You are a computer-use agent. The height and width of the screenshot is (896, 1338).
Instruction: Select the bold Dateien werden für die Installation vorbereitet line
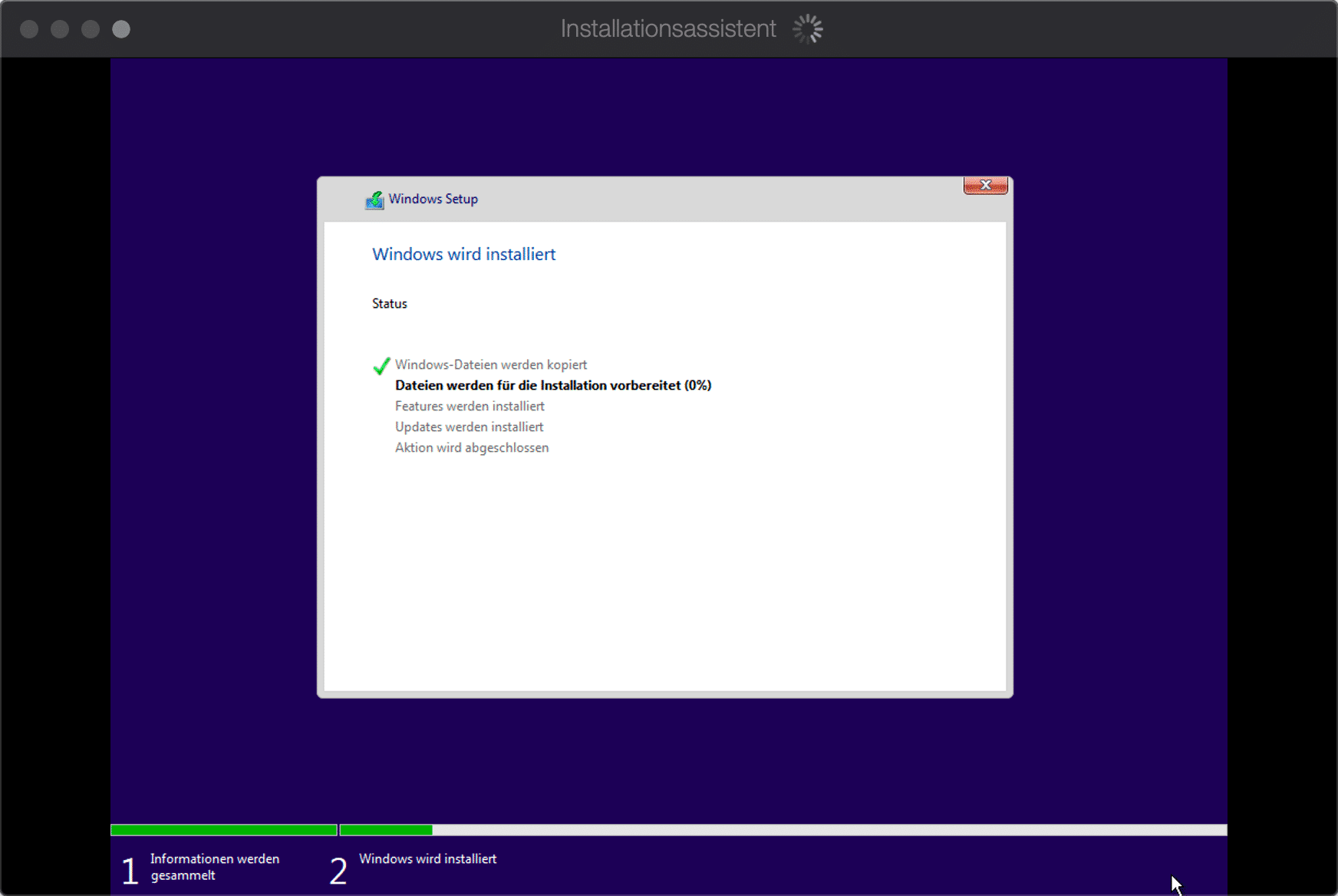(x=553, y=386)
